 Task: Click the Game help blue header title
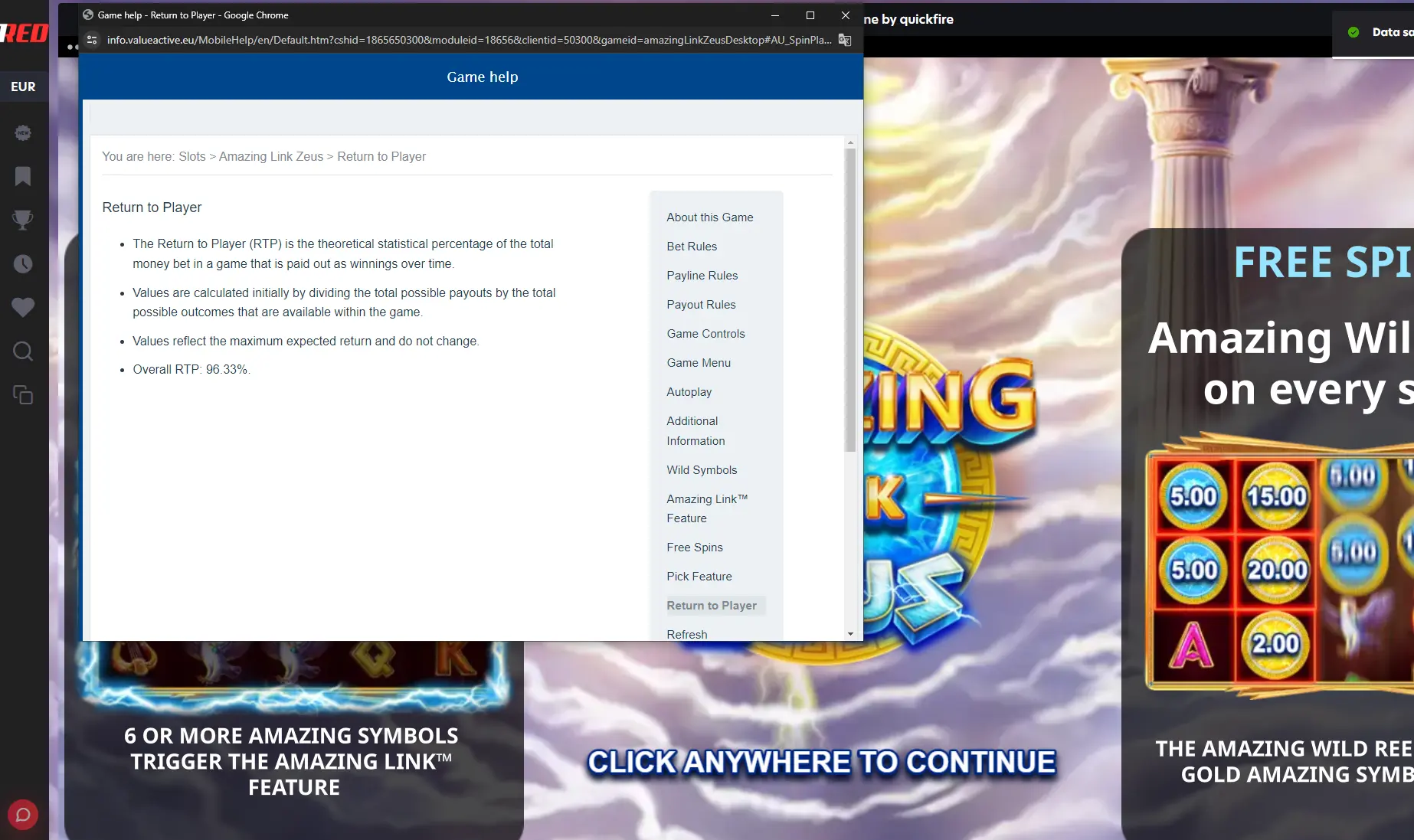point(483,77)
